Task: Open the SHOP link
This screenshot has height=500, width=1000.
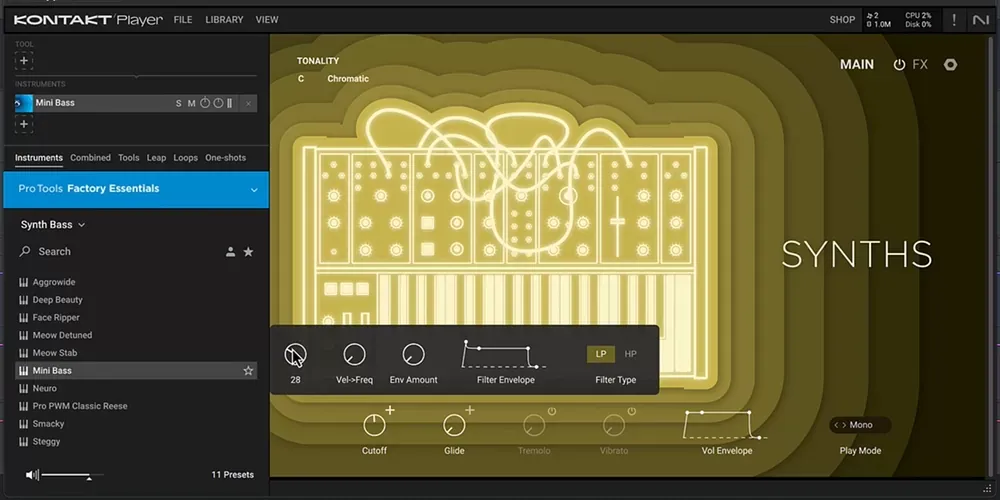Action: (842, 20)
